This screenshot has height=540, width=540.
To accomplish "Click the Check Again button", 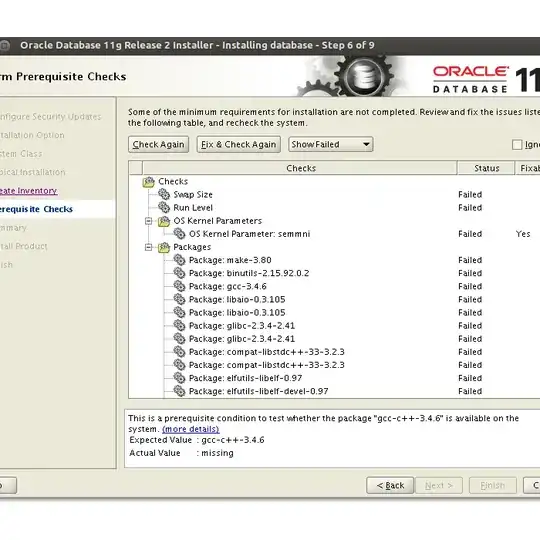I will 158,144.
